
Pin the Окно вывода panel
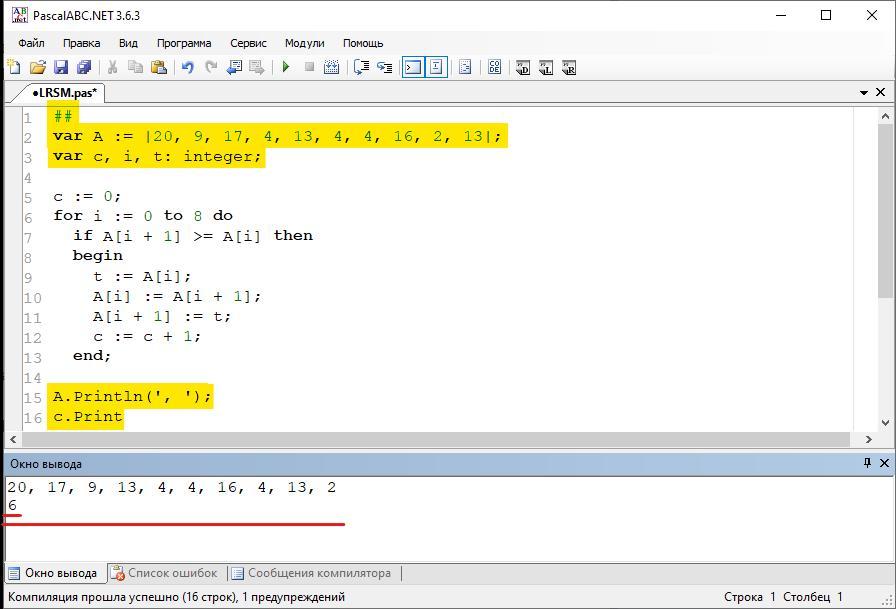click(x=867, y=463)
